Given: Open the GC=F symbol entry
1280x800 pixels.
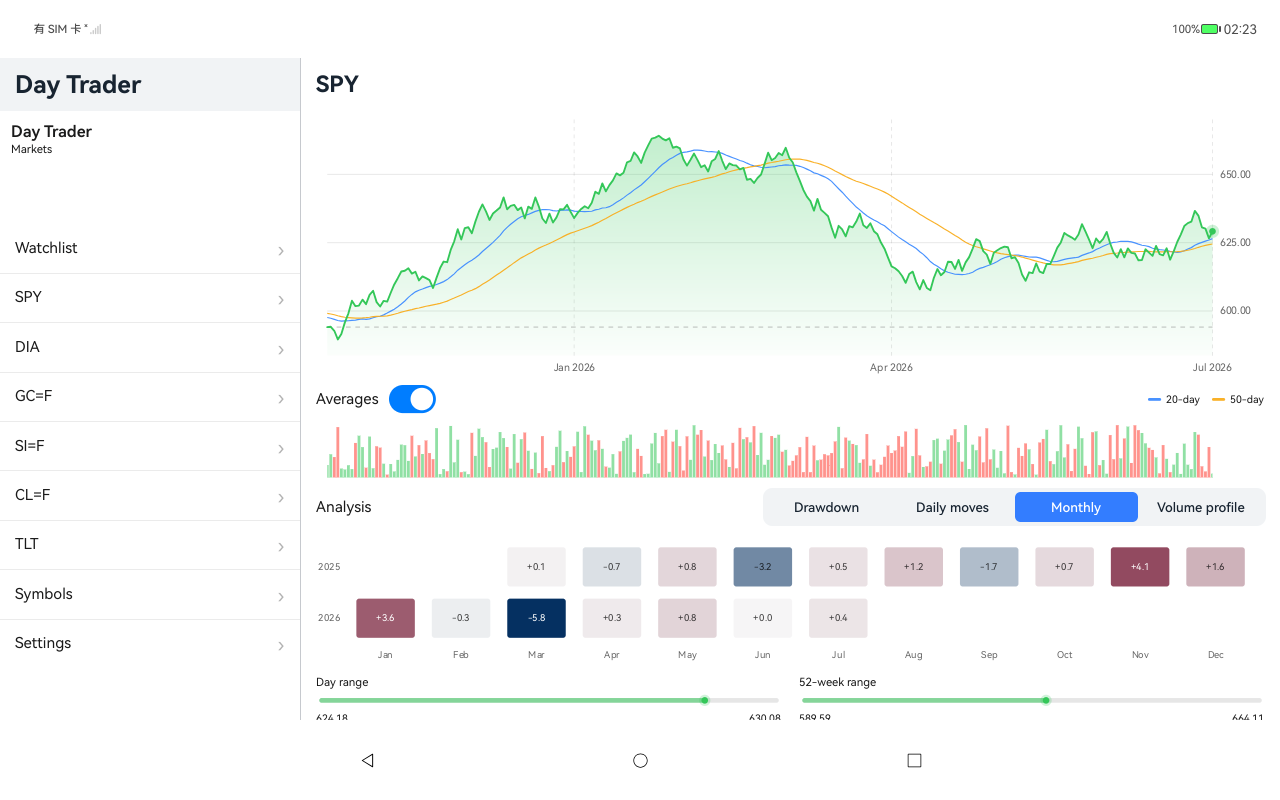Looking at the screenshot, I should [x=150, y=396].
